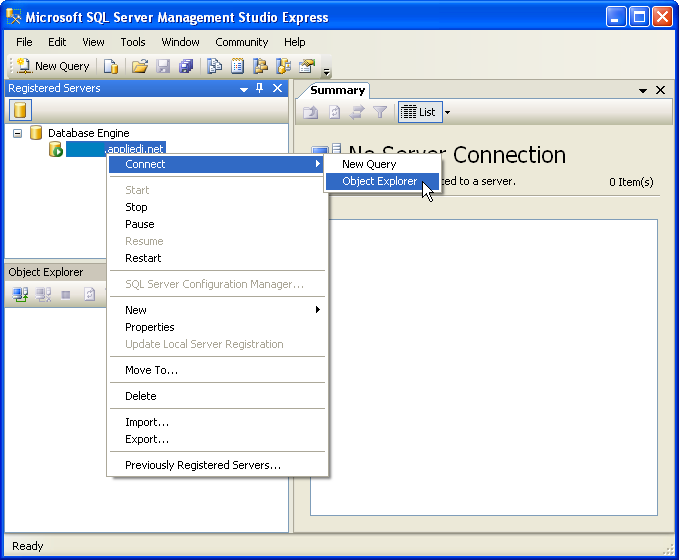The width and height of the screenshot is (679, 560).
Task: Select the Database Engine tree item
Action: point(88,133)
